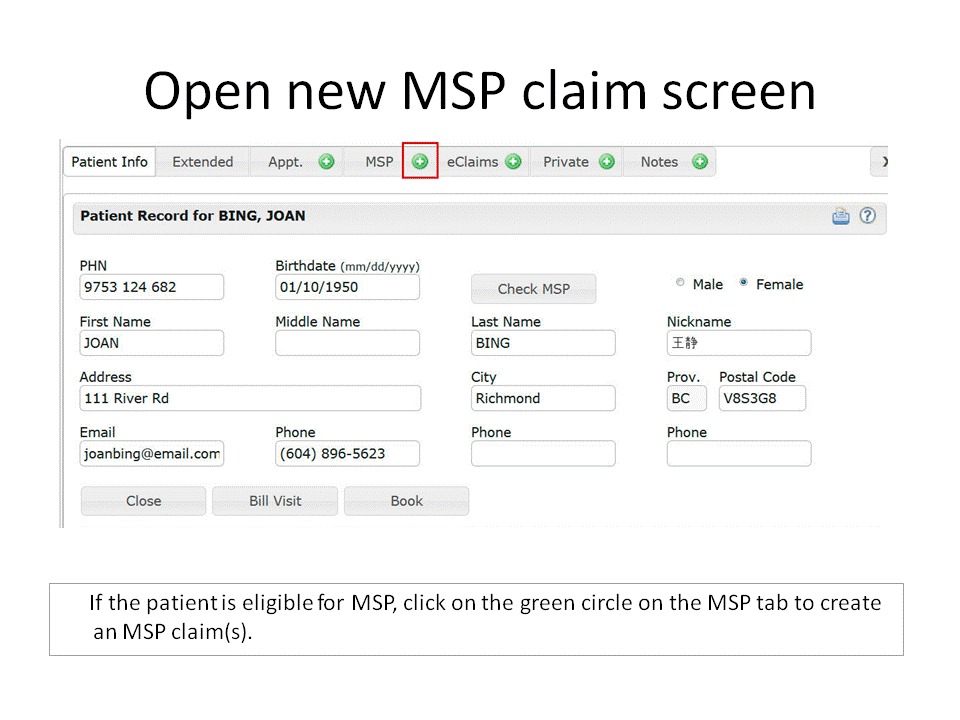Select the Patient Info tab
The height and width of the screenshot is (720, 960).
pos(108,161)
